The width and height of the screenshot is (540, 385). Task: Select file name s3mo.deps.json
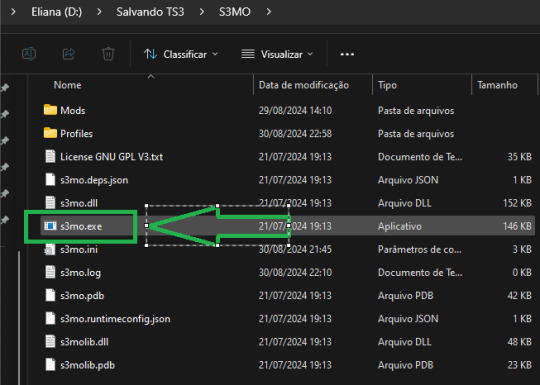(94, 180)
